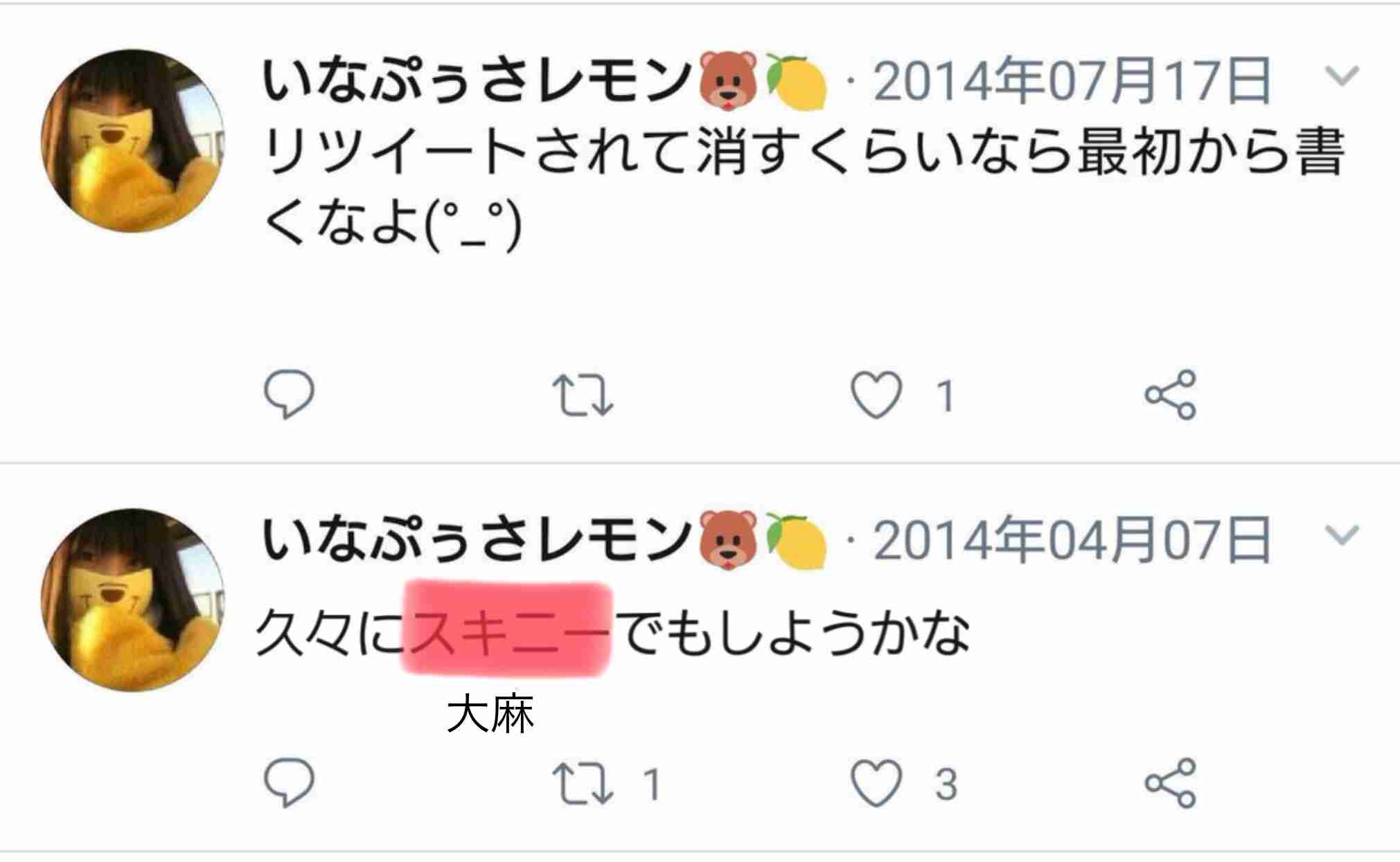
Task: Retweet the April 07 tweet
Action: pyautogui.click(x=583, y=784)
